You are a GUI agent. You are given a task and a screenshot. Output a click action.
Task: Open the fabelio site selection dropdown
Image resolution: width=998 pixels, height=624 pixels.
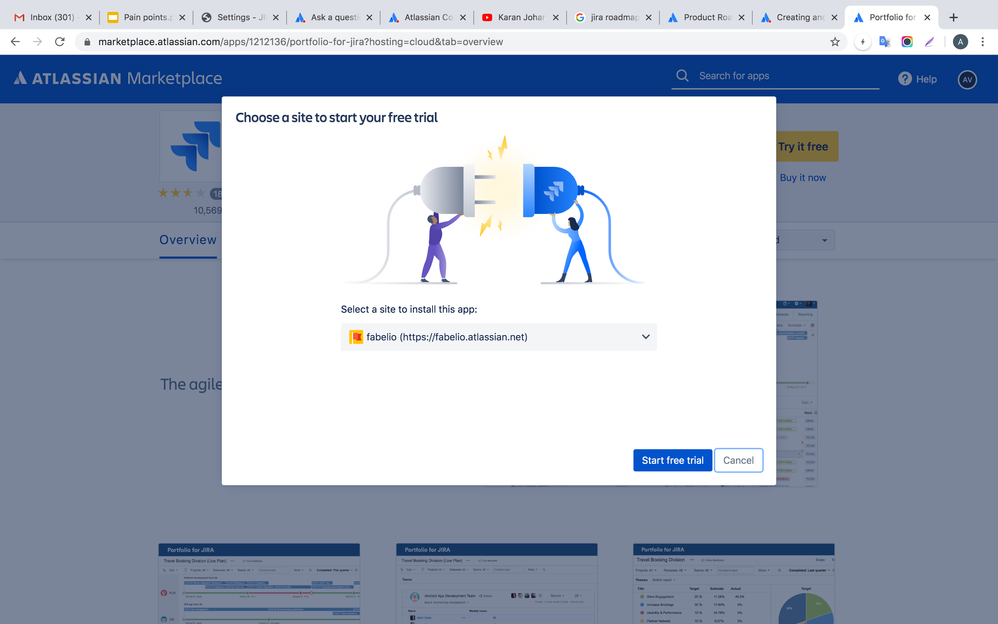pyautogui.click(x=498, y=337)
